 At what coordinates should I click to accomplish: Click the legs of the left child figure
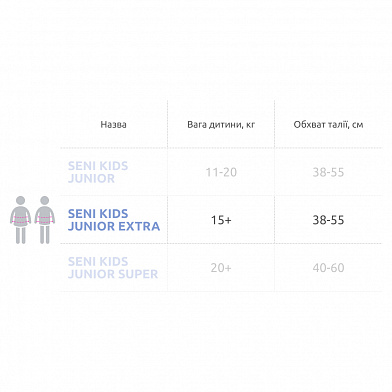pyautogui.click(x=20, y=235)
